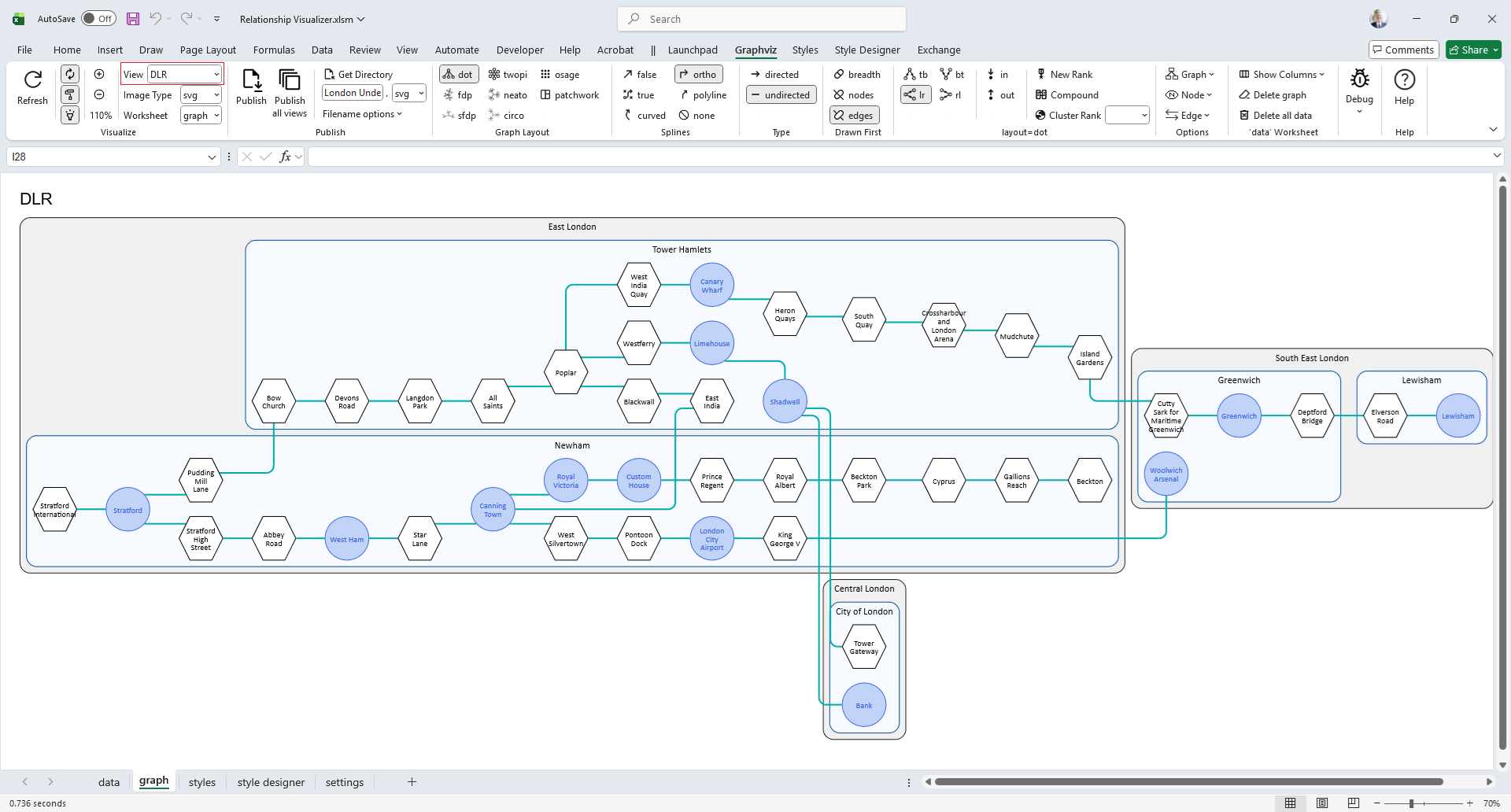Click the Delete all data button

tap(1275, 116)
